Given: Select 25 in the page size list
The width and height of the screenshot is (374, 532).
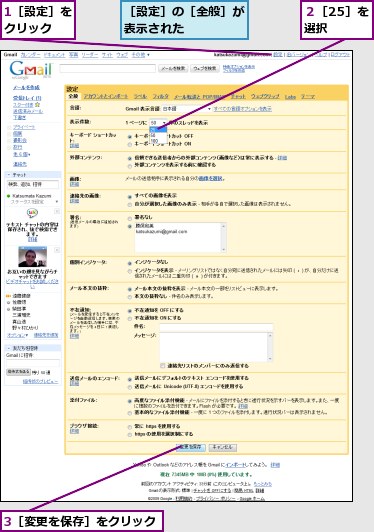Looking at the screenshot, I should (158, 130).
